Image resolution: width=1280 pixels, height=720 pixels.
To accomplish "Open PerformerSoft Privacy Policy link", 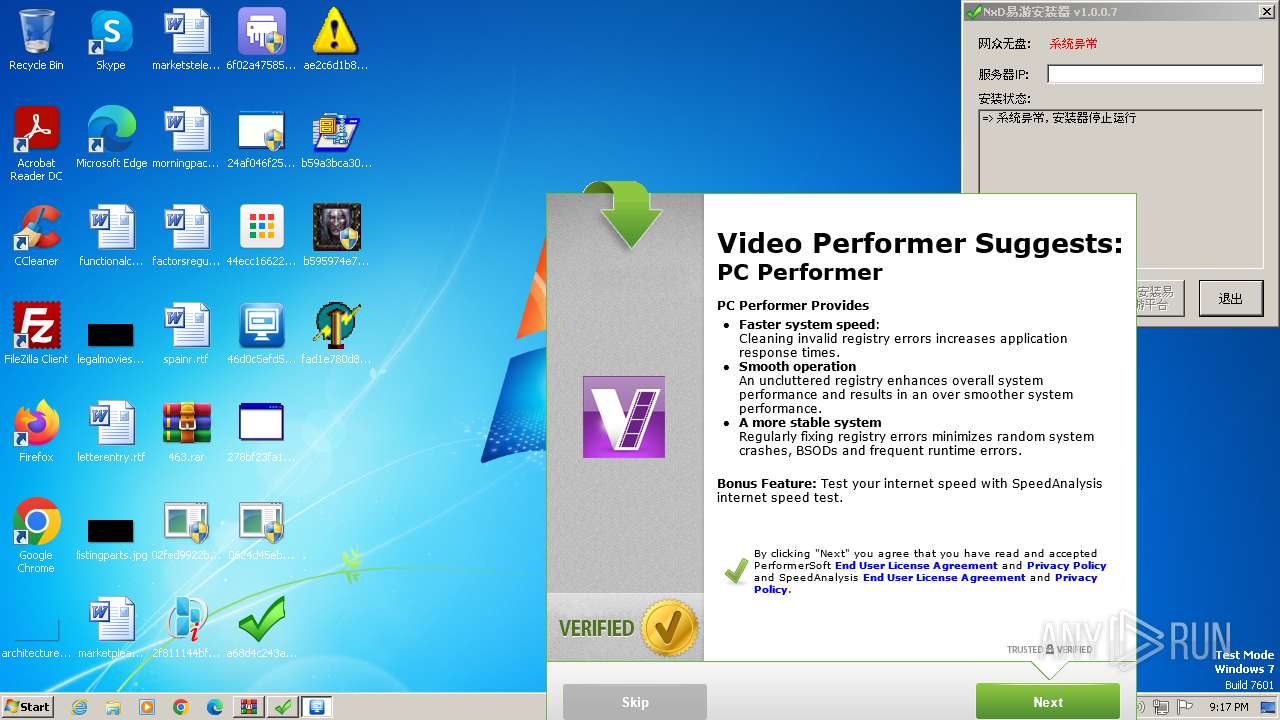I will (x=1066, y=566).
